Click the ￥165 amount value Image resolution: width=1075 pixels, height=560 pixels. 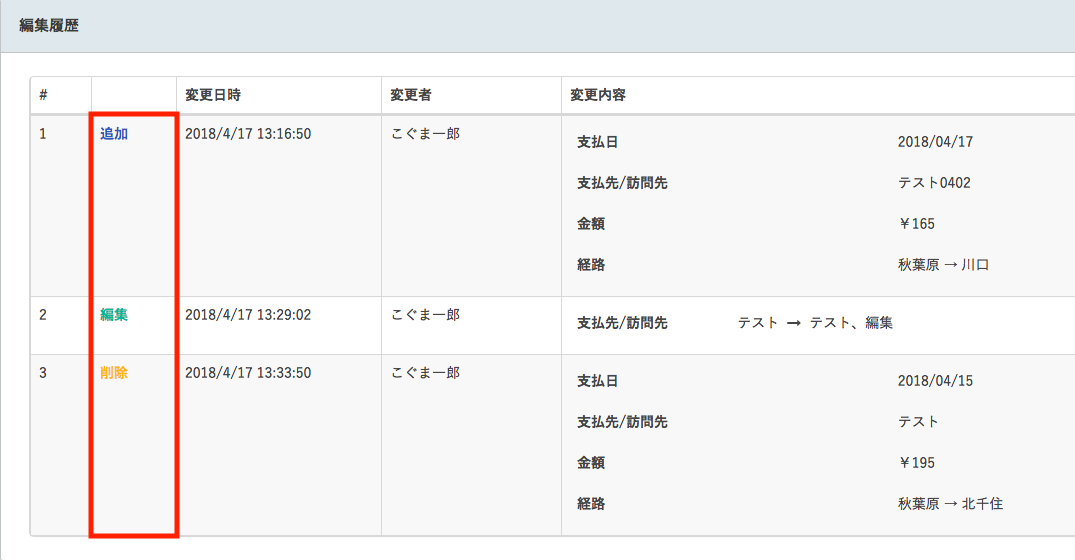click(917, 223)
